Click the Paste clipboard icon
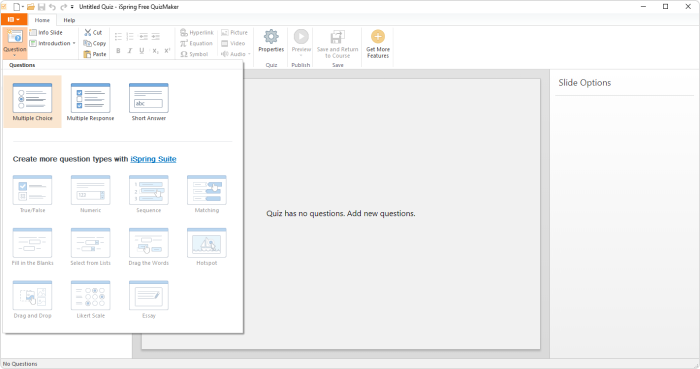 (x=87, y=54)
